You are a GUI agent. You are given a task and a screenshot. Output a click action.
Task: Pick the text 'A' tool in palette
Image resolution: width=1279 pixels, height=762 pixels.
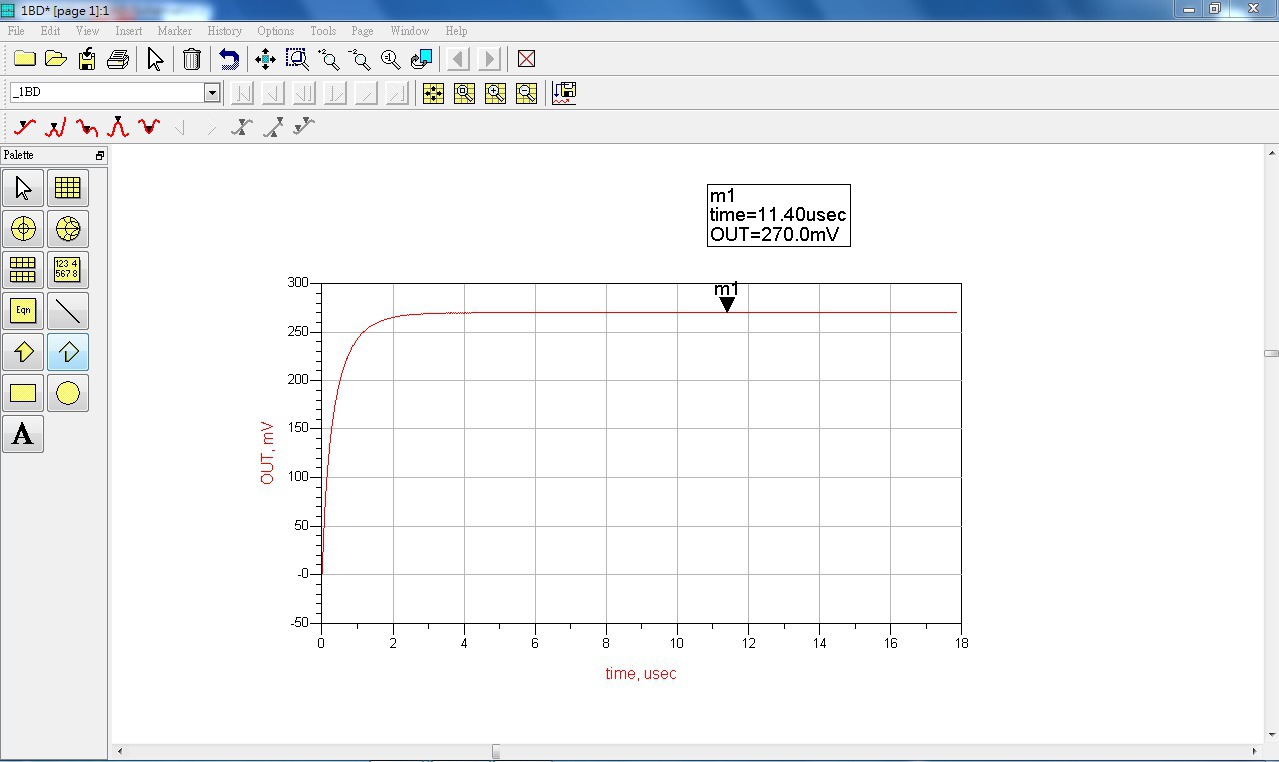pyautogui.click(x=23, y=434)
